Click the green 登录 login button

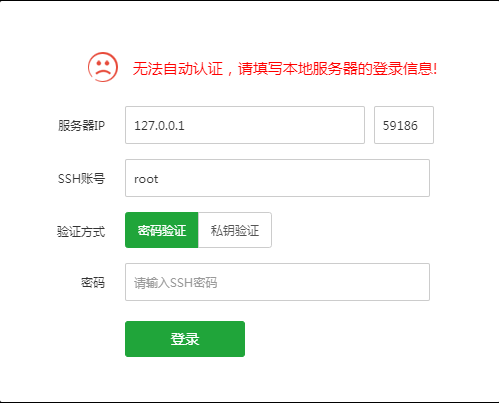coord(185,339)
